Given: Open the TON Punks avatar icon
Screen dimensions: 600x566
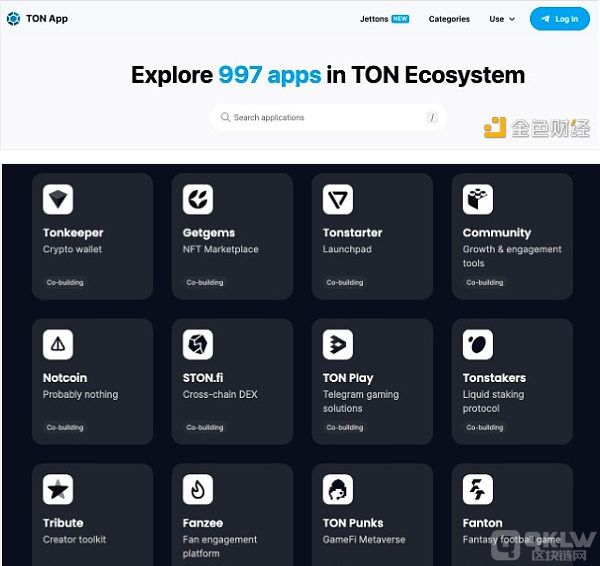Looking at the screenshot, I should 338,489.
